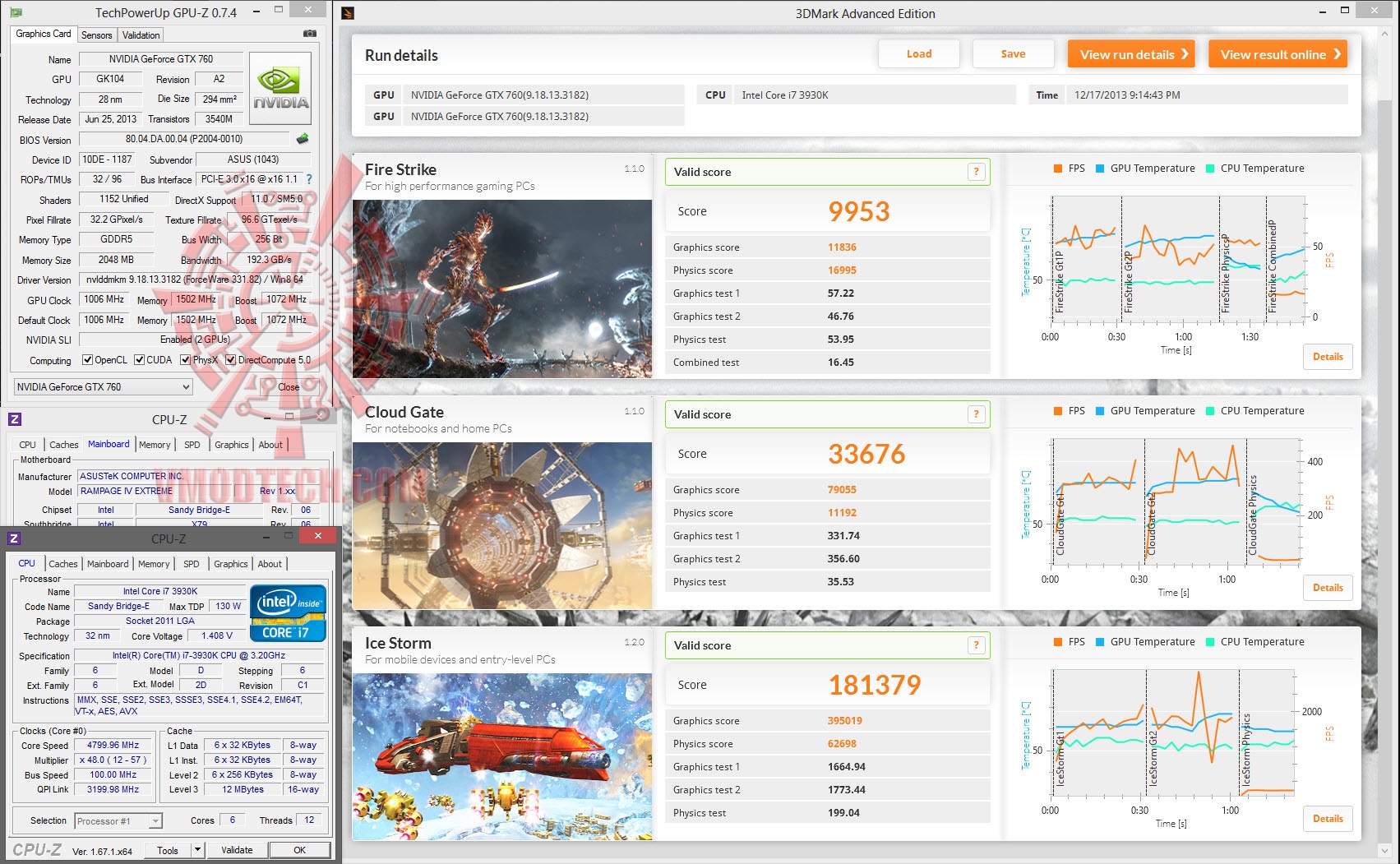Image resolution: width=1400 pixels, height=864 pixels.
Task: Click the FPS legend swatch for Ice Storm
Action: (x=1059, y=642)
